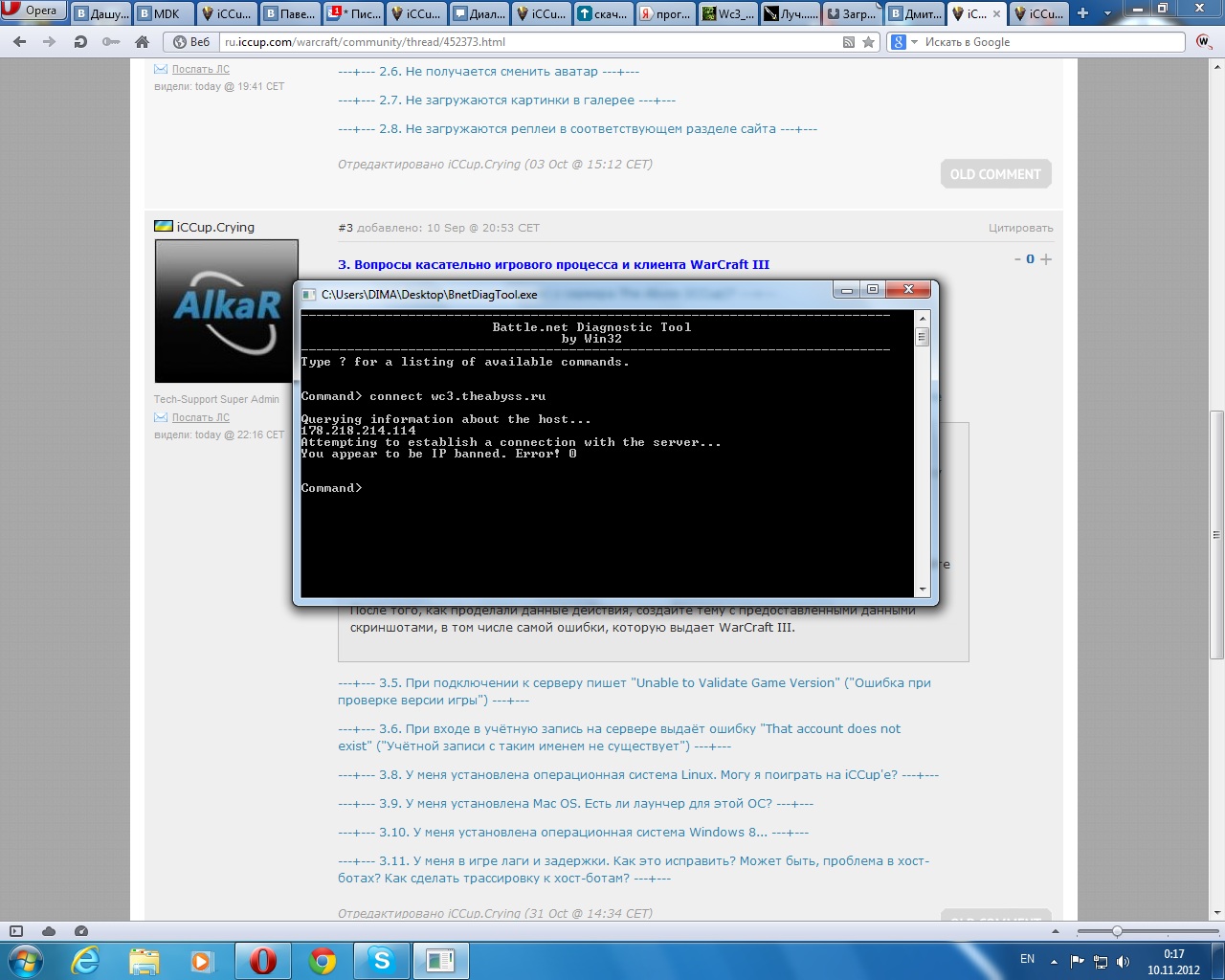This screenshot has height=980, width=1225.
Task: Switch to the 'скач...' browser tab
Action: (x=604, y=13)
